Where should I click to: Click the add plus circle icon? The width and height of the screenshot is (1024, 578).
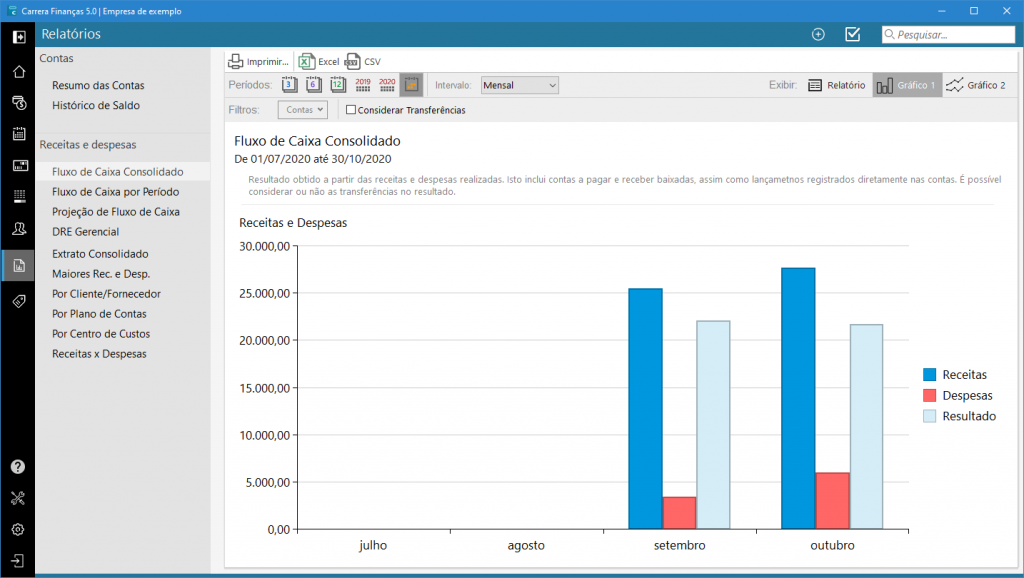818,34
